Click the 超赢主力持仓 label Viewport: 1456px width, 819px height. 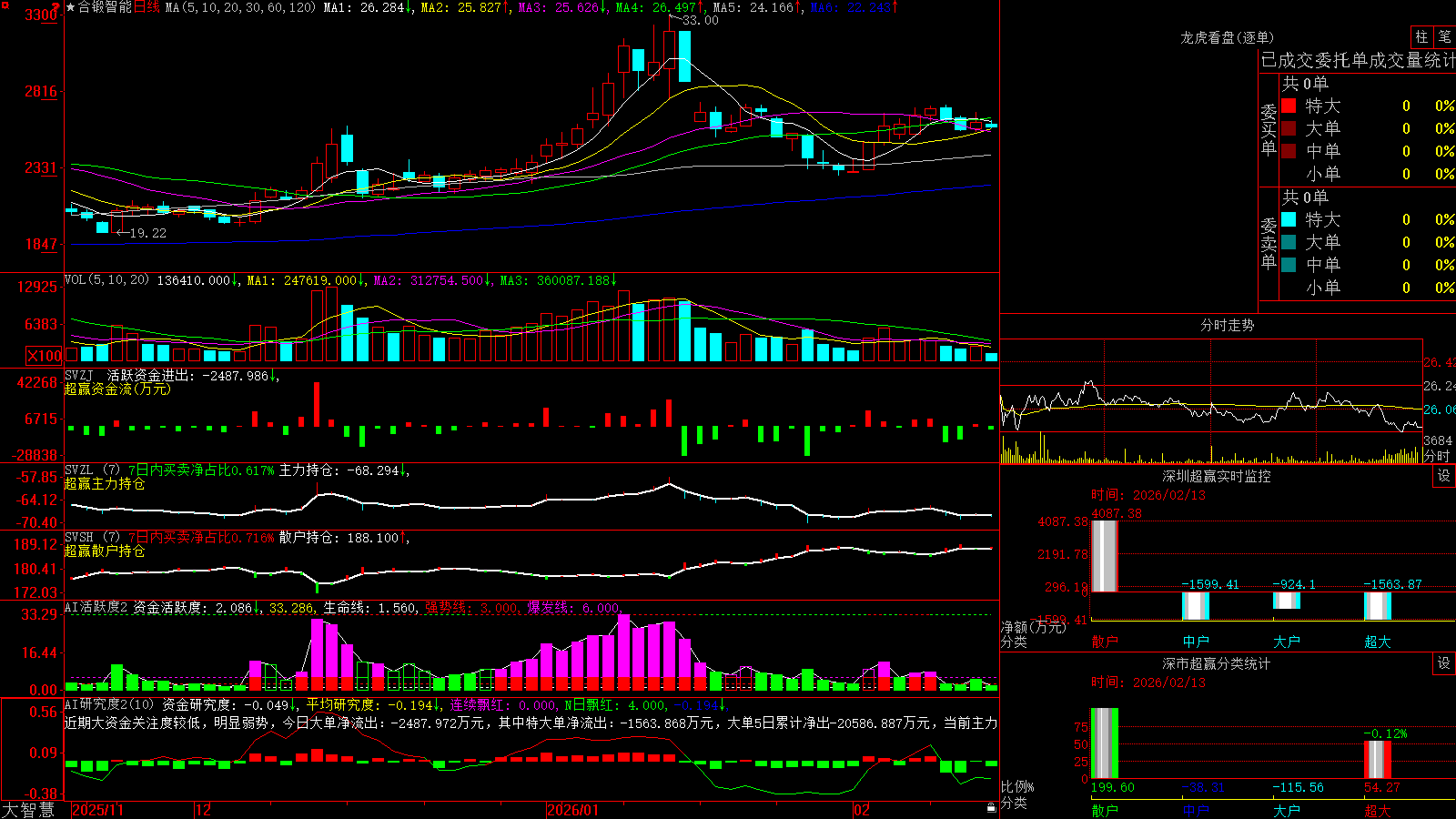click(x=105, y=483)
